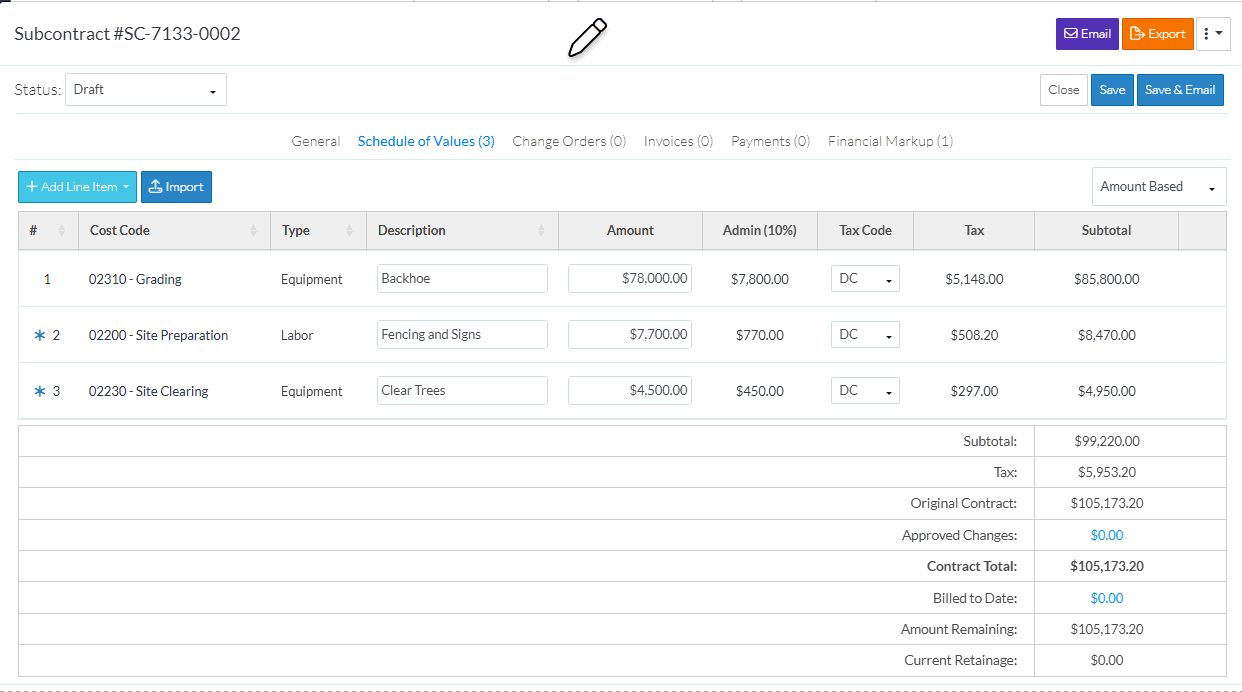1242x692 pixels.
Task: Click the $4,950.00 subtotal cell
Action: [x=1106, y=392]
